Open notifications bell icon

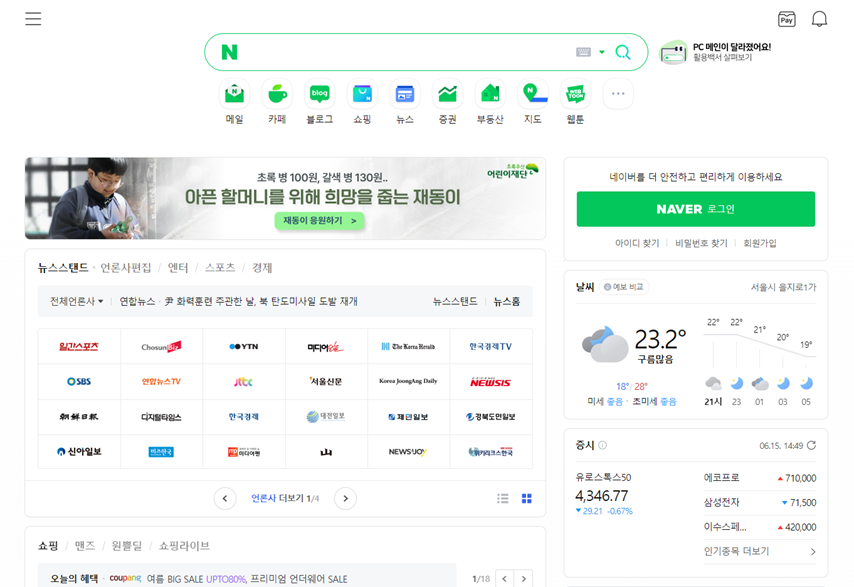coord(819,19)
